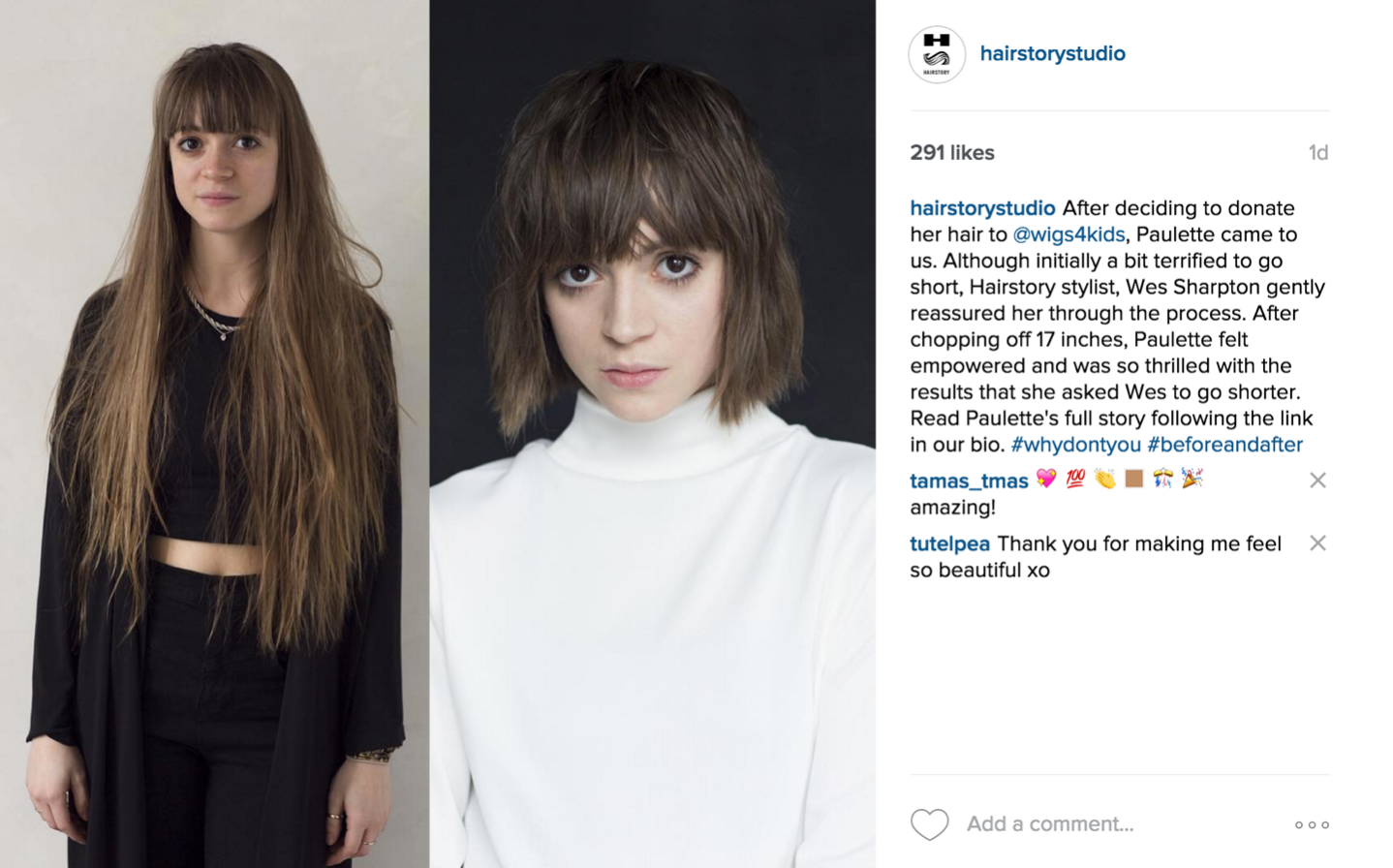Image resolution: width=1393 pixels, height=868 pixels.
Task: Visit the tamas_tmas commenter profile
Action: (x=969, y=480)
